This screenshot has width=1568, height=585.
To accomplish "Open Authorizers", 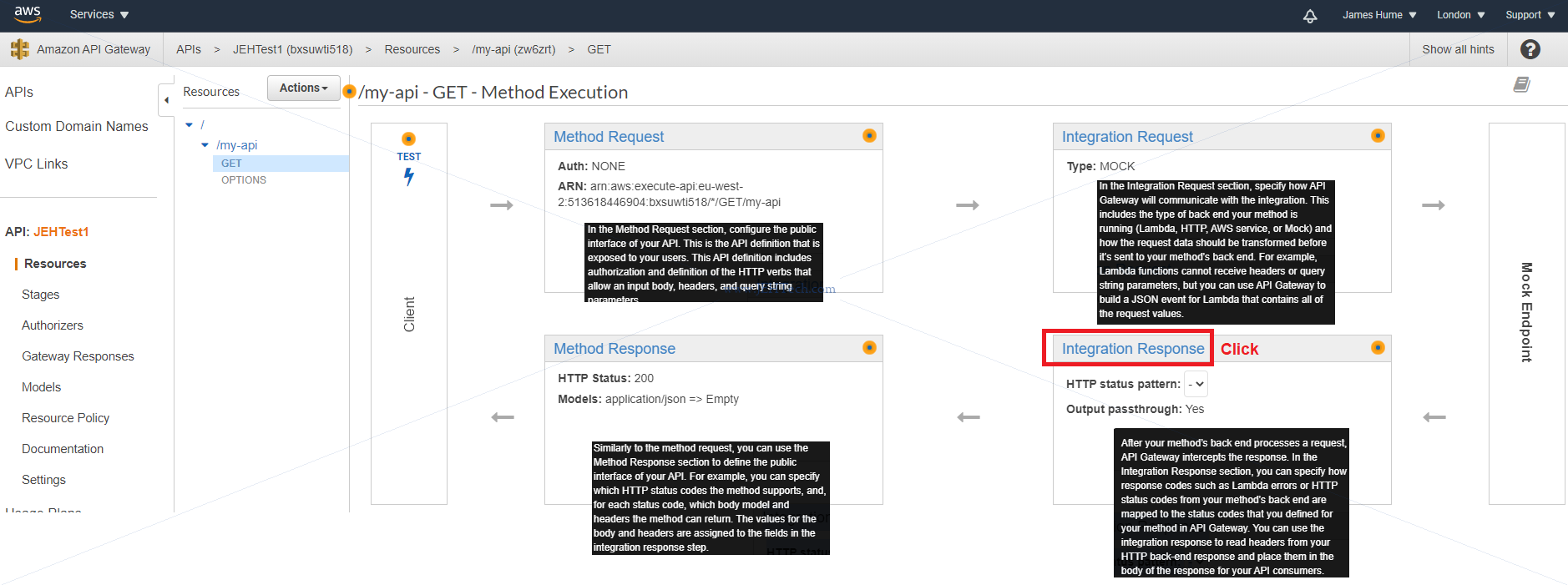I will tap(53, 325).
